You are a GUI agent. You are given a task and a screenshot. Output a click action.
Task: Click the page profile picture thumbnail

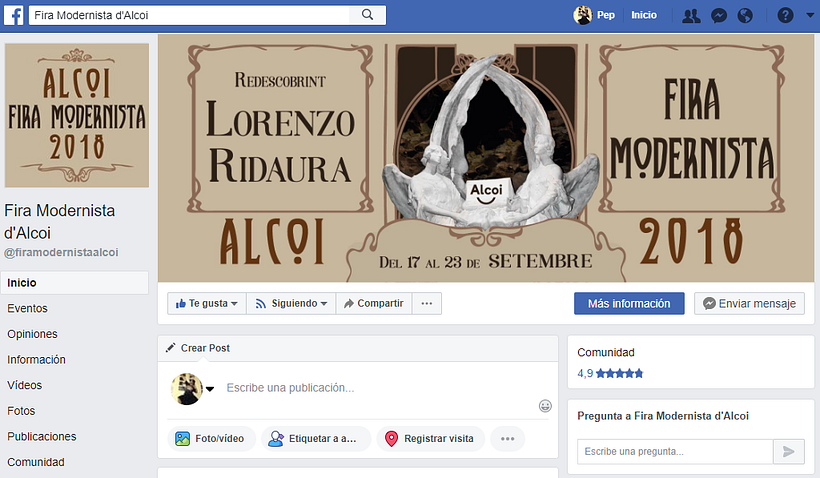tap(77, 115)
